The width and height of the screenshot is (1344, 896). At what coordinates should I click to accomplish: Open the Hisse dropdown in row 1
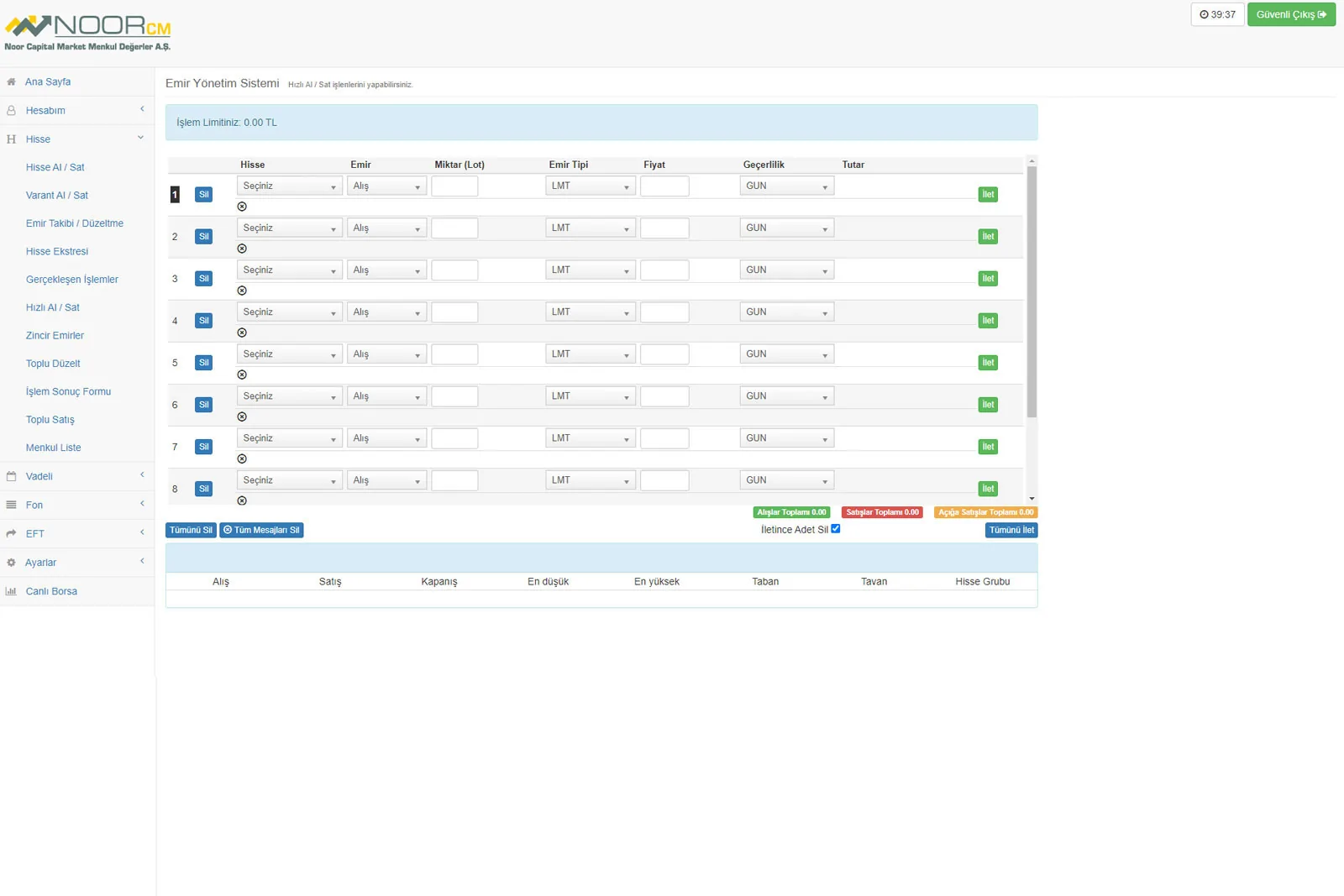pos(289,186)
